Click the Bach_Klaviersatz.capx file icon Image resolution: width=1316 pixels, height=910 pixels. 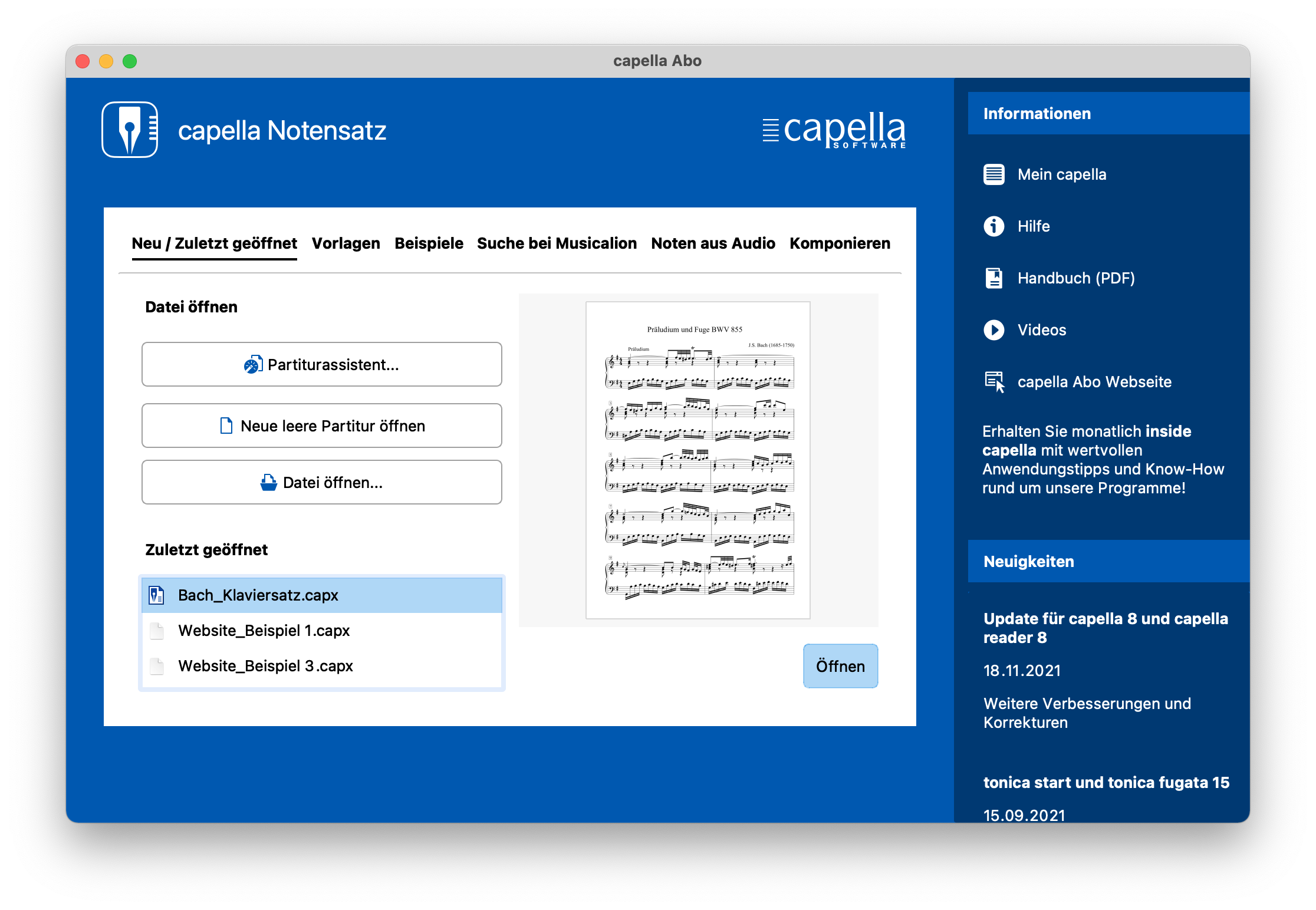coord(156,595)
